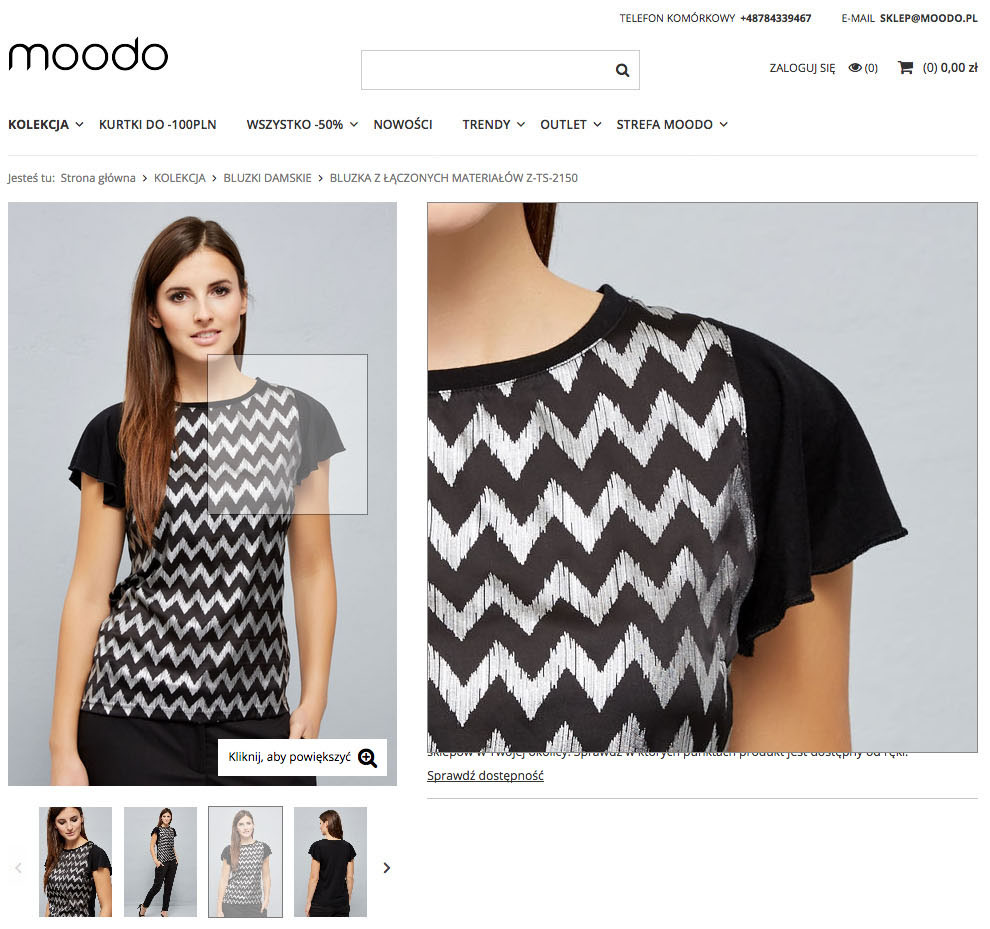Click the search magnifier icon
The width and height of the screenshot is (990, 929).
(x=622, y=70)
